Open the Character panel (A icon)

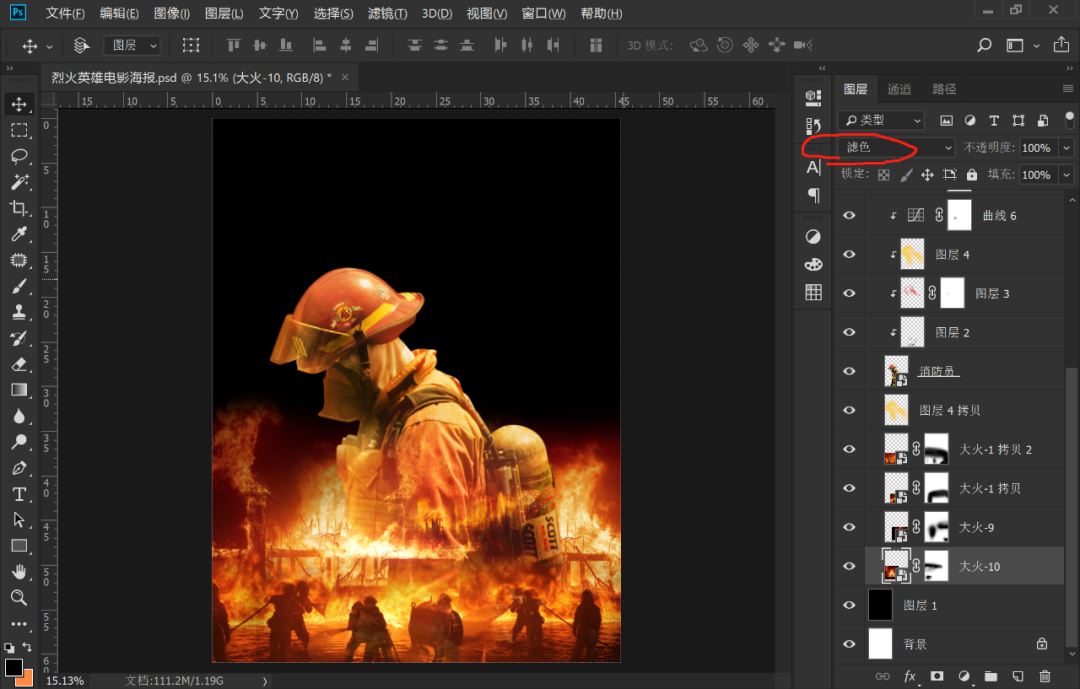click(x=813, y=167)
